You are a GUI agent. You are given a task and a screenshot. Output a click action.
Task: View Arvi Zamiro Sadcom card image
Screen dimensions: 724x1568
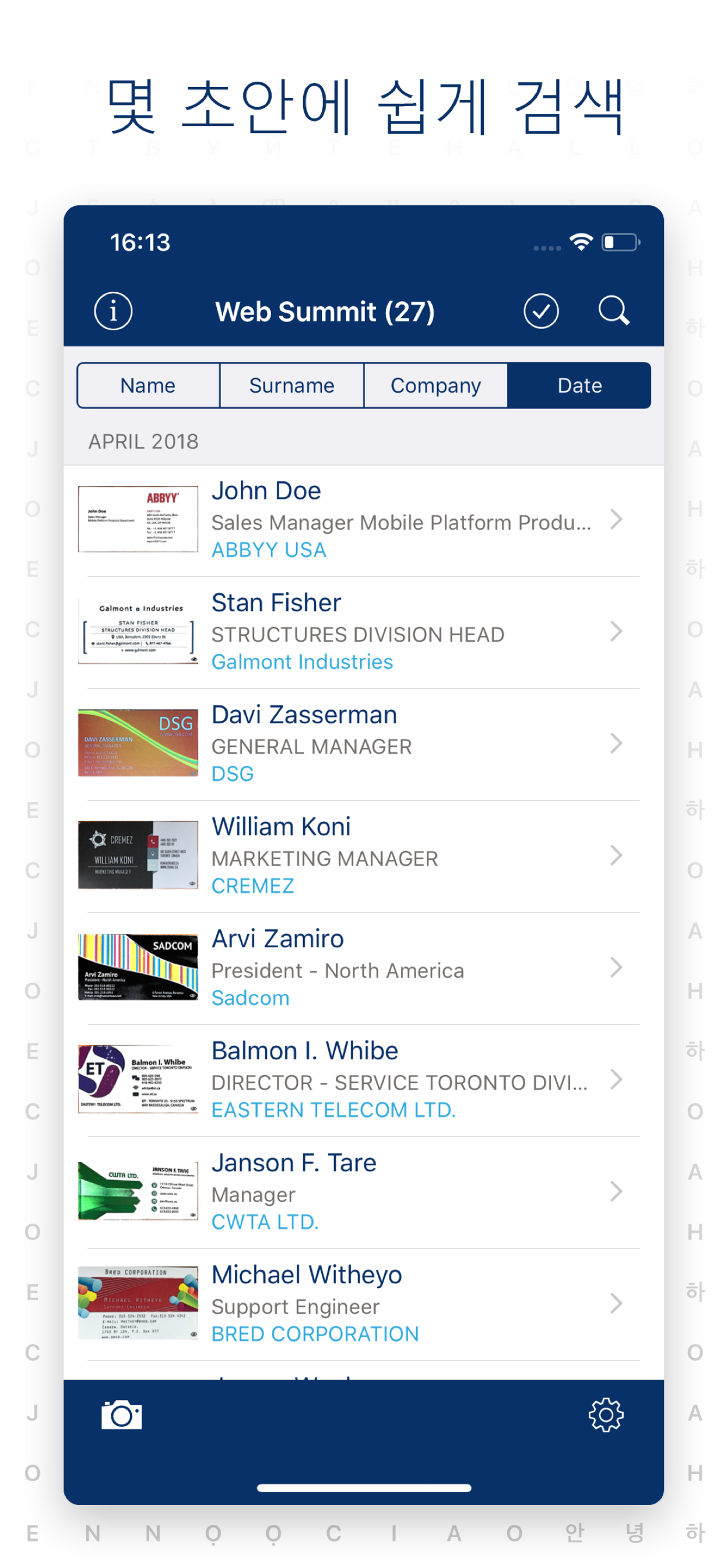[138, 967]
